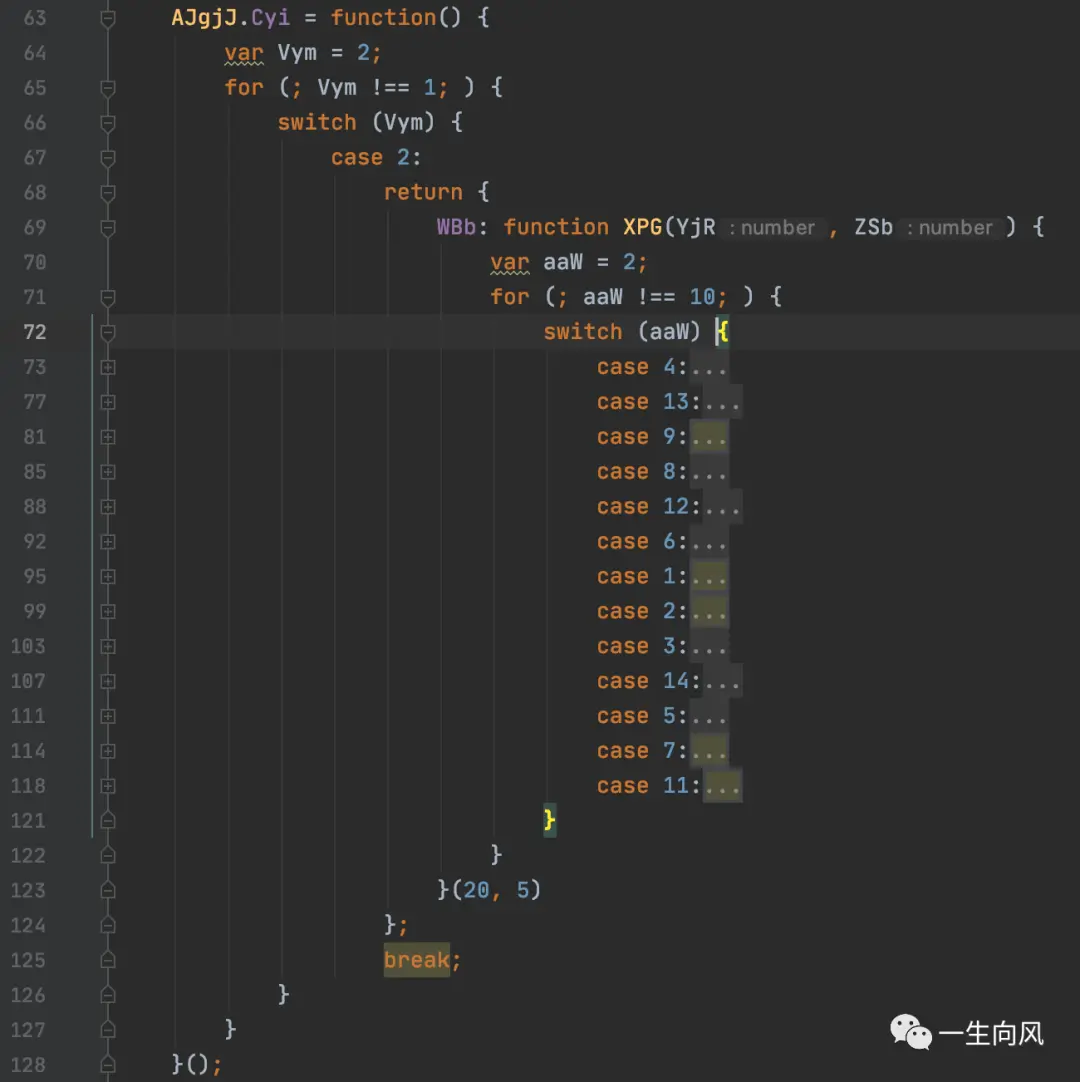Collapse the case 2 fold on line 67
This screenshot has height=1082, width=1080.
pyautogui.click(x=108, y=158)
